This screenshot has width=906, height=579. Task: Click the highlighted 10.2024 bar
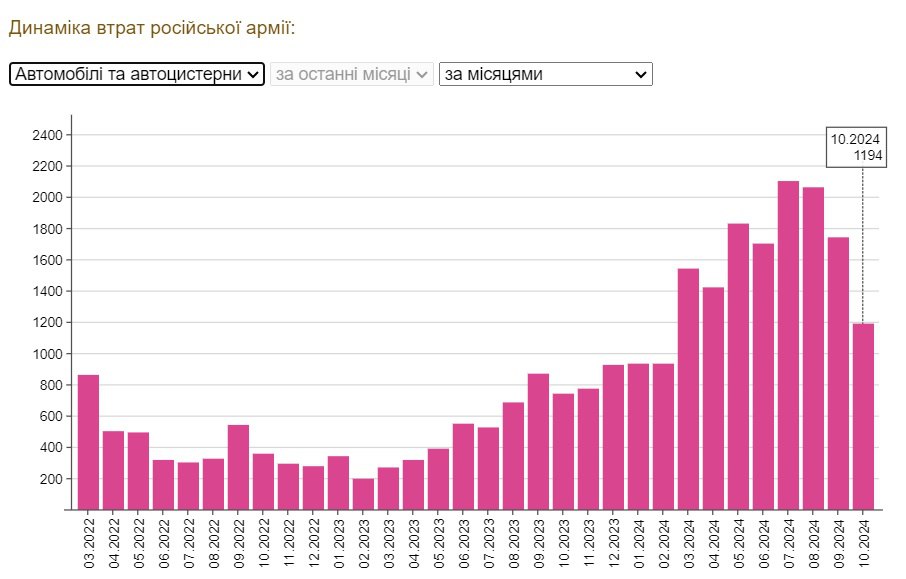point(863,417)
